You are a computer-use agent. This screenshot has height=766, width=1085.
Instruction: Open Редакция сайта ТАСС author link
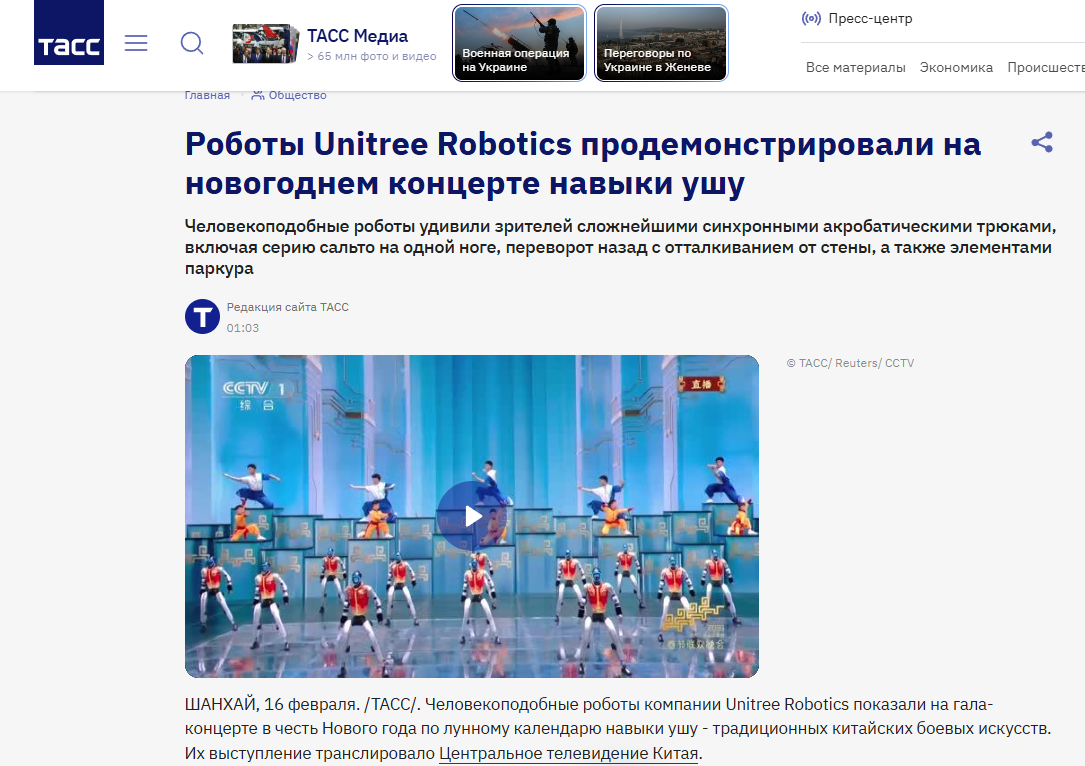coord(288,307)
